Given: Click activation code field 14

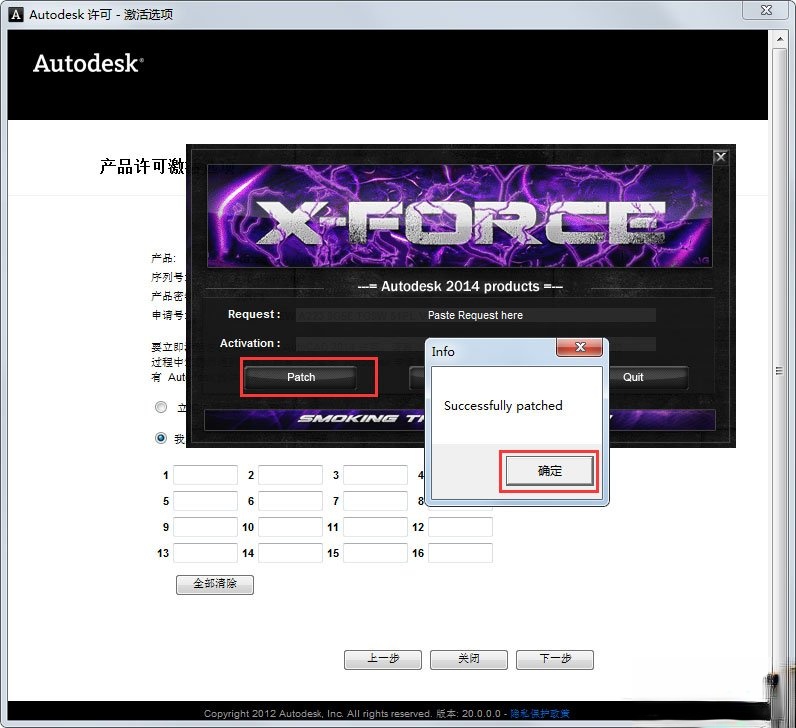Looking at the screenshot, I should (290, 553).
